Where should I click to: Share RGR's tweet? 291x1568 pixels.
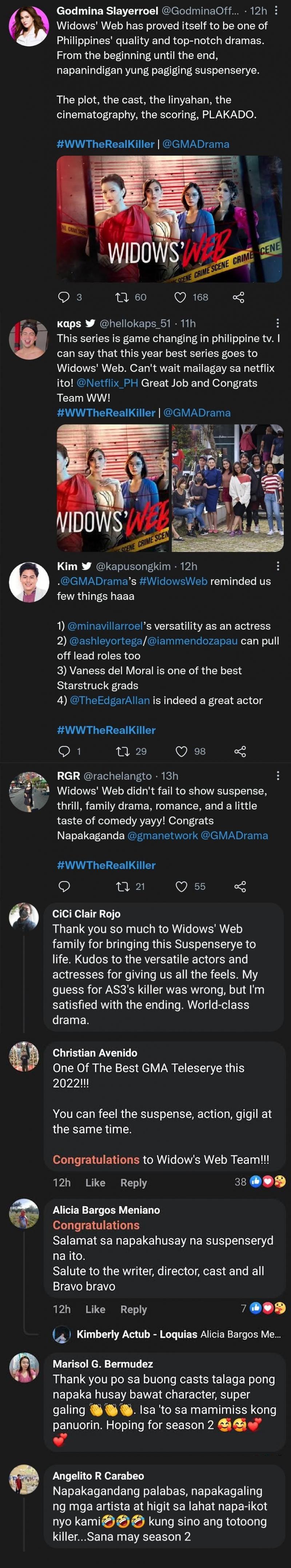(x=240, y=886)
